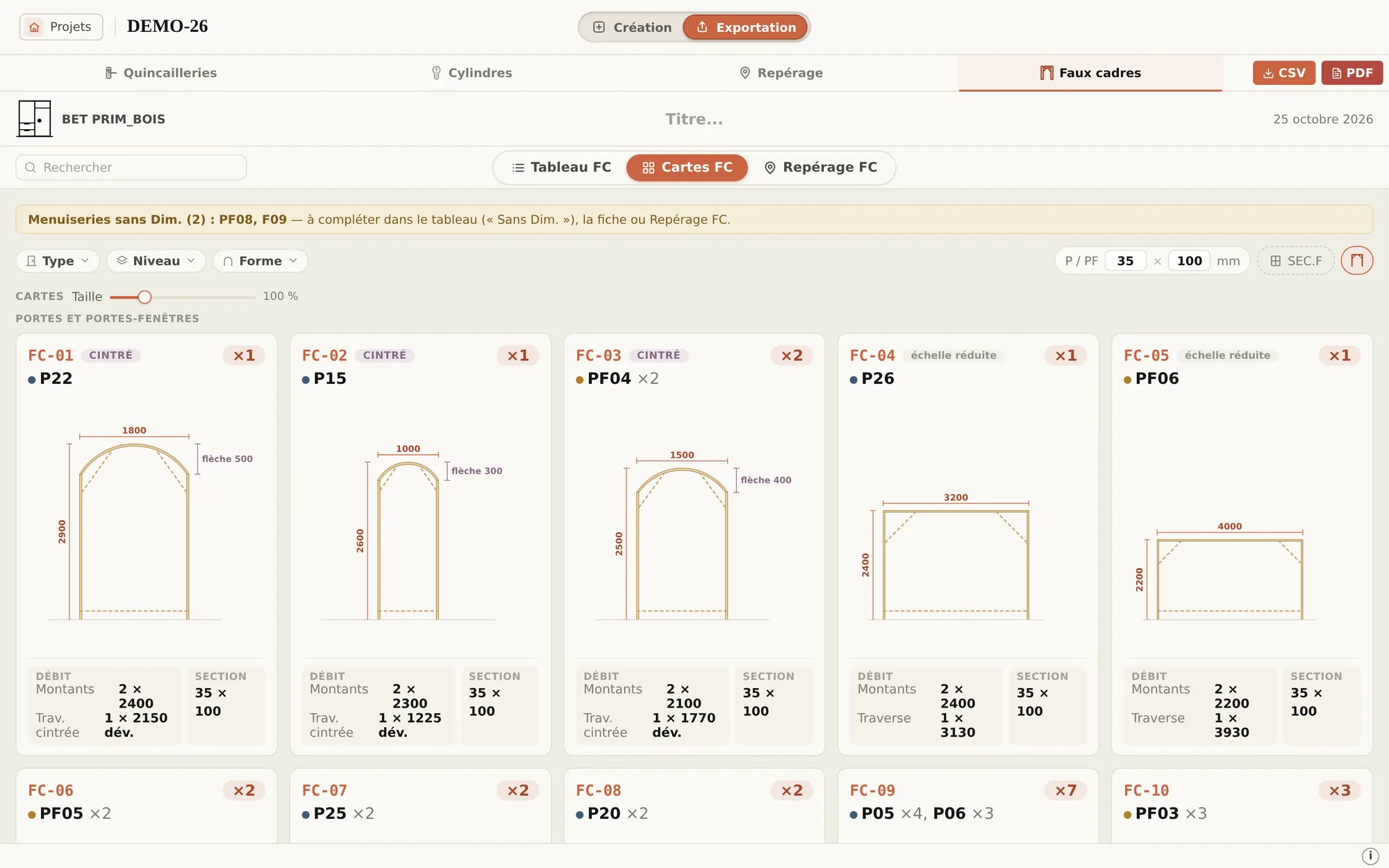Screen dimensions: 1389x868
Task: Open Repérage FC pin view
Action: coord(821,167)
